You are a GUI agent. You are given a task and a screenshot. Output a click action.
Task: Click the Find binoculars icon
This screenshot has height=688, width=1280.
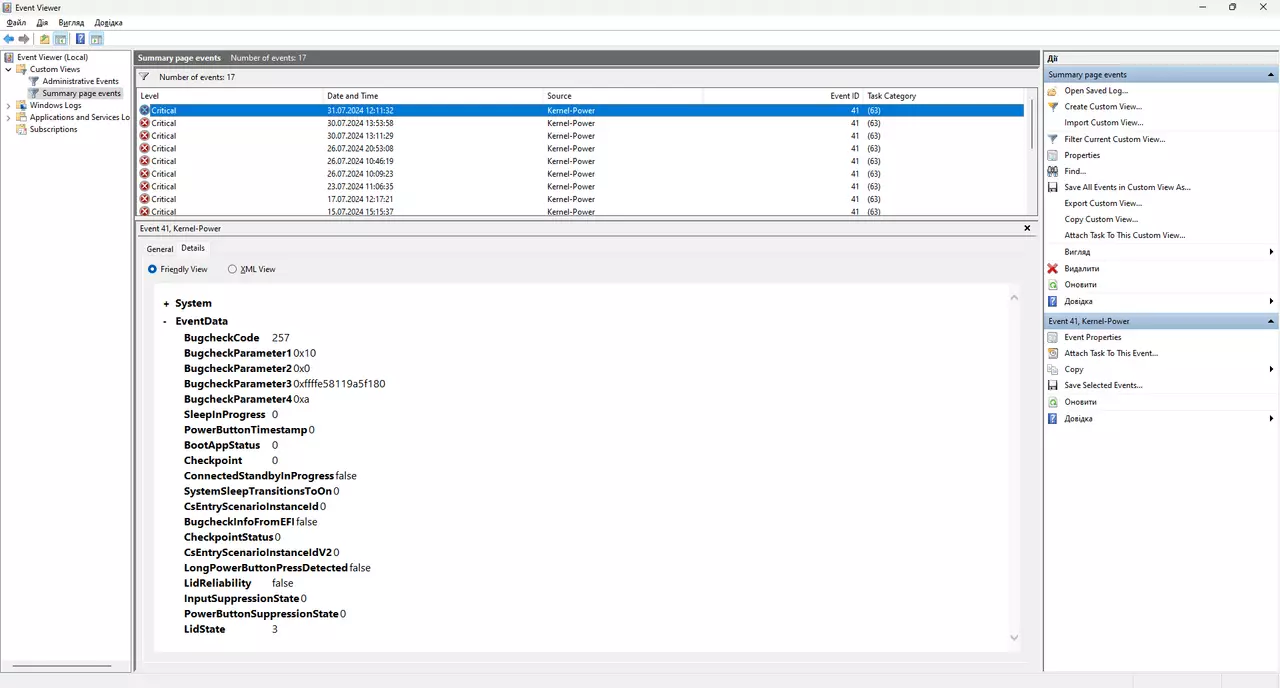[x=1052, y=171]
